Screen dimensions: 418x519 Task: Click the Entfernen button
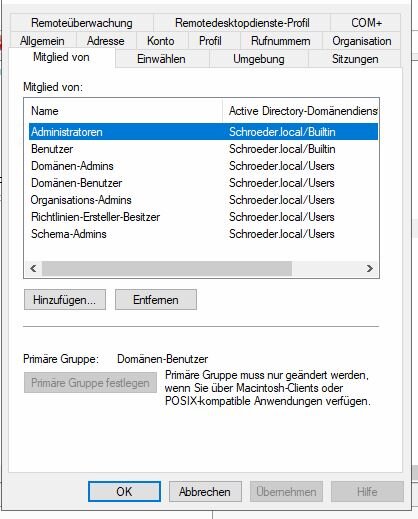point(156,300)
